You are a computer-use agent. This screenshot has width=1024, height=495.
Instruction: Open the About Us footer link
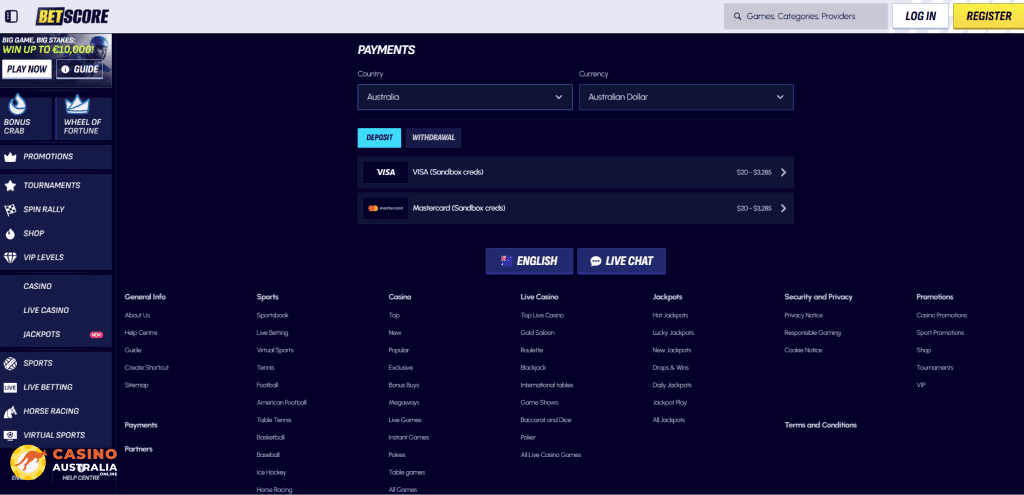[x=137, y=315]
